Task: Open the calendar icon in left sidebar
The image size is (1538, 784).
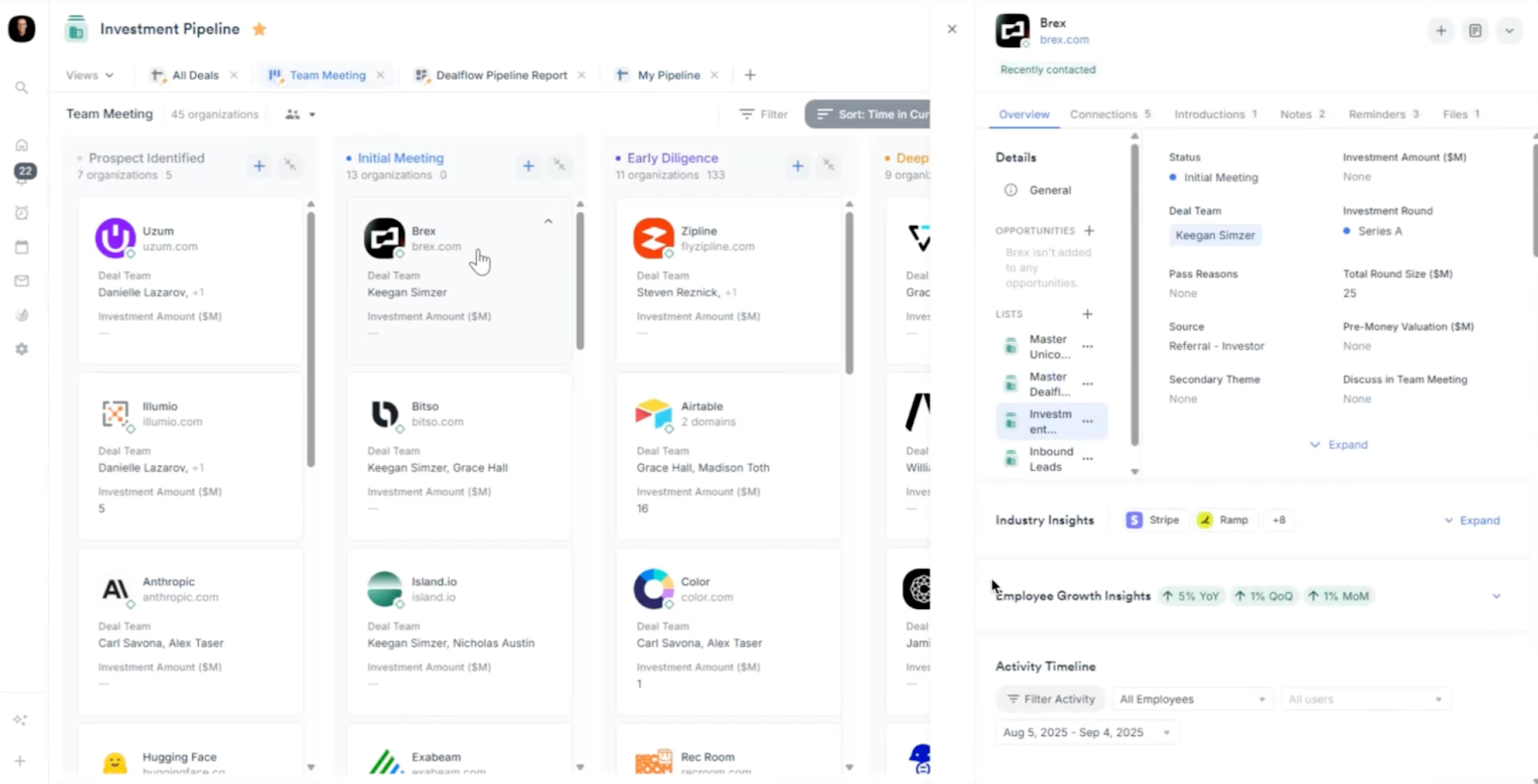Action: point(21,247)
